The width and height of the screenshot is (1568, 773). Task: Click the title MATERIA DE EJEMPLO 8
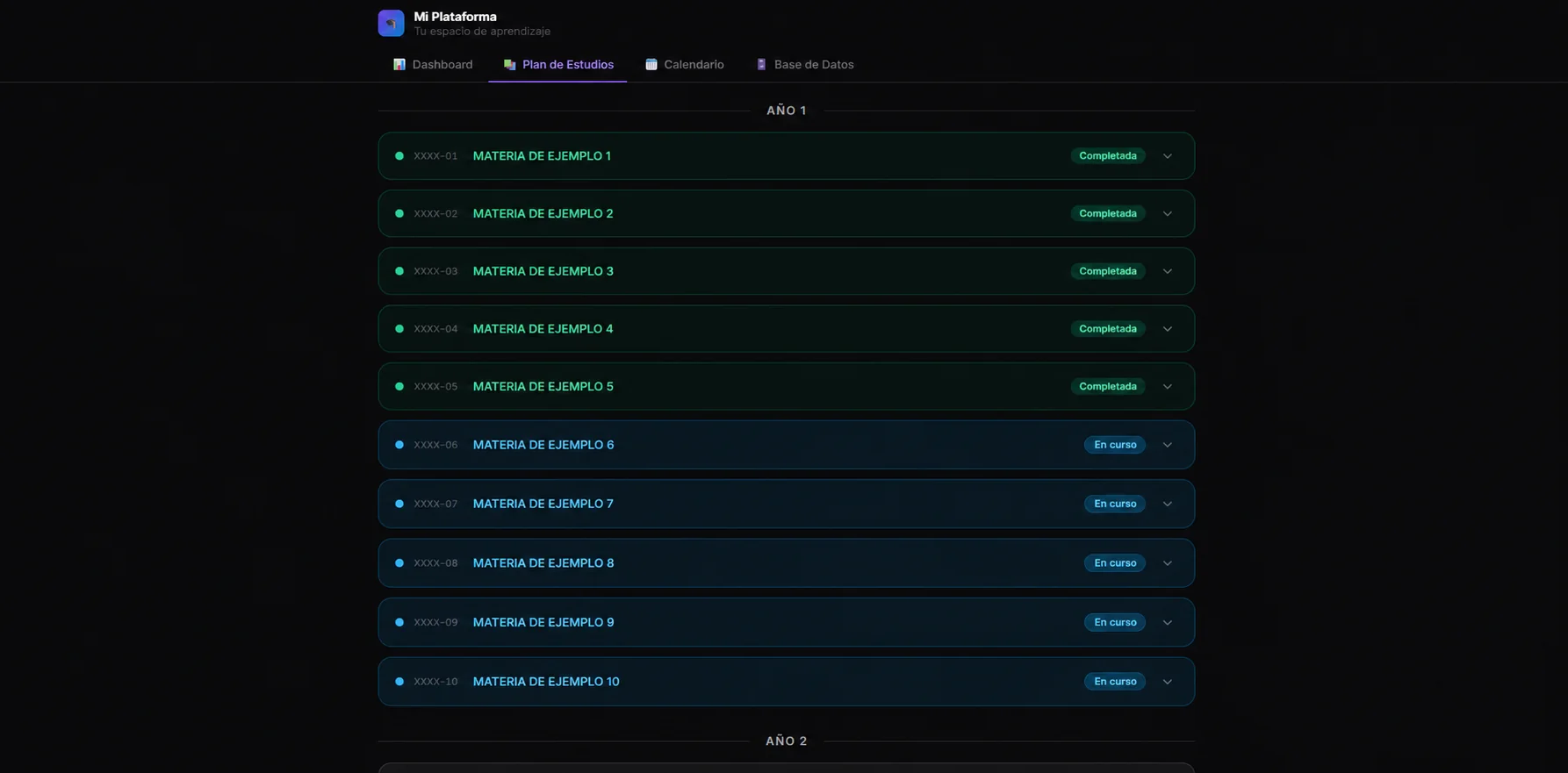[543, 563]
